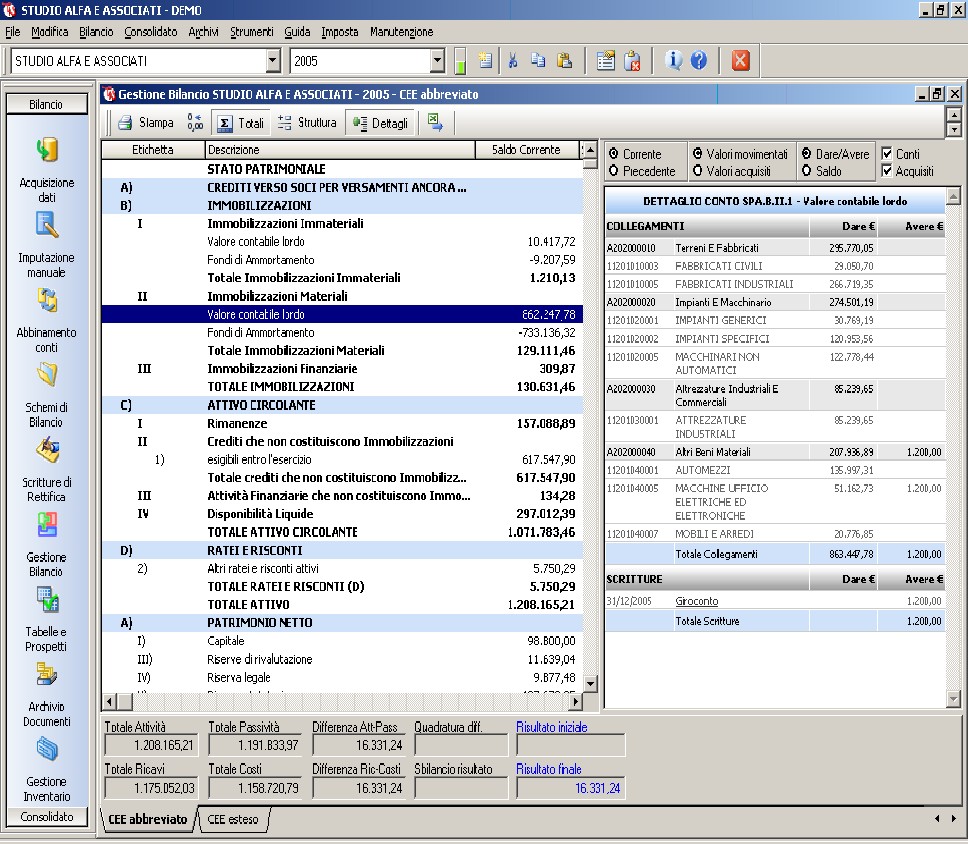Open the Strumenti menu
The height and width of the screenshot is (844, 968).
[251, 32]
